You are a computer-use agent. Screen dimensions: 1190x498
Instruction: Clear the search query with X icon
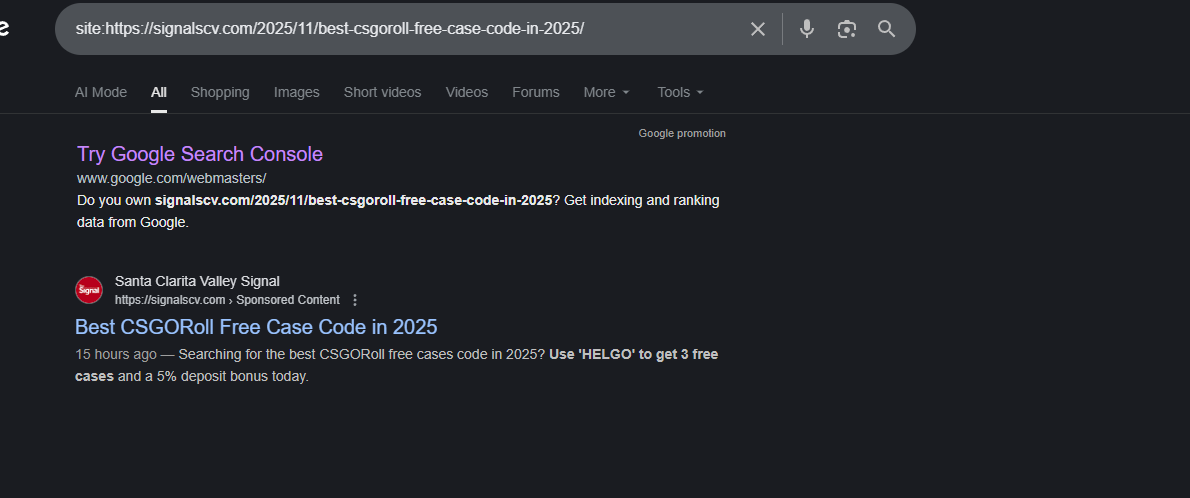click(758, 29)
